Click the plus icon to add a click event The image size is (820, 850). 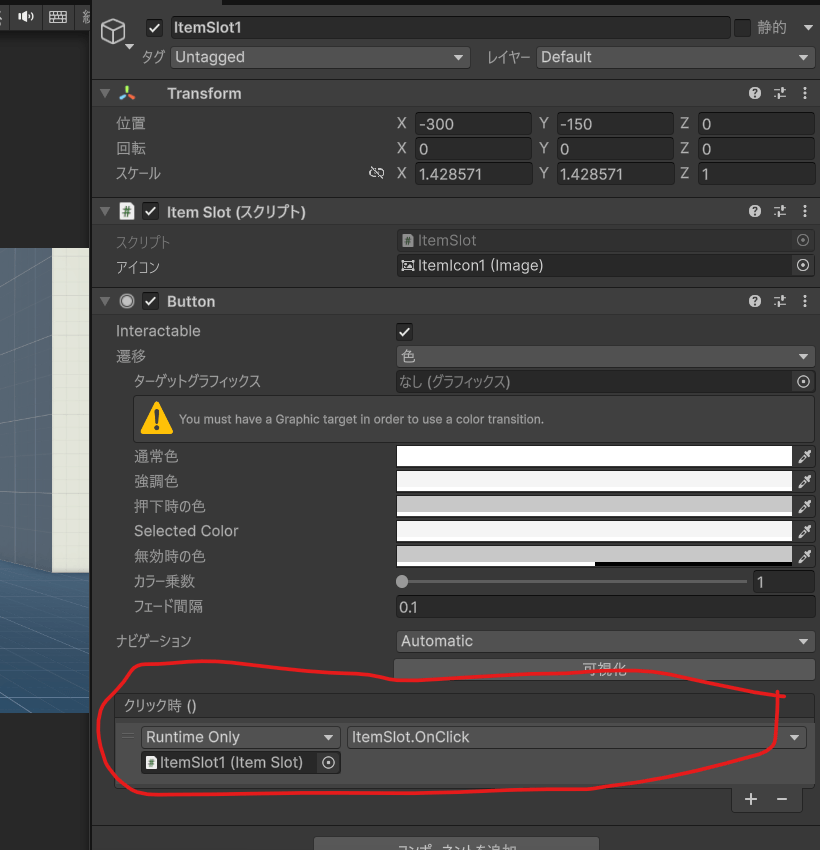pos(751,799)
